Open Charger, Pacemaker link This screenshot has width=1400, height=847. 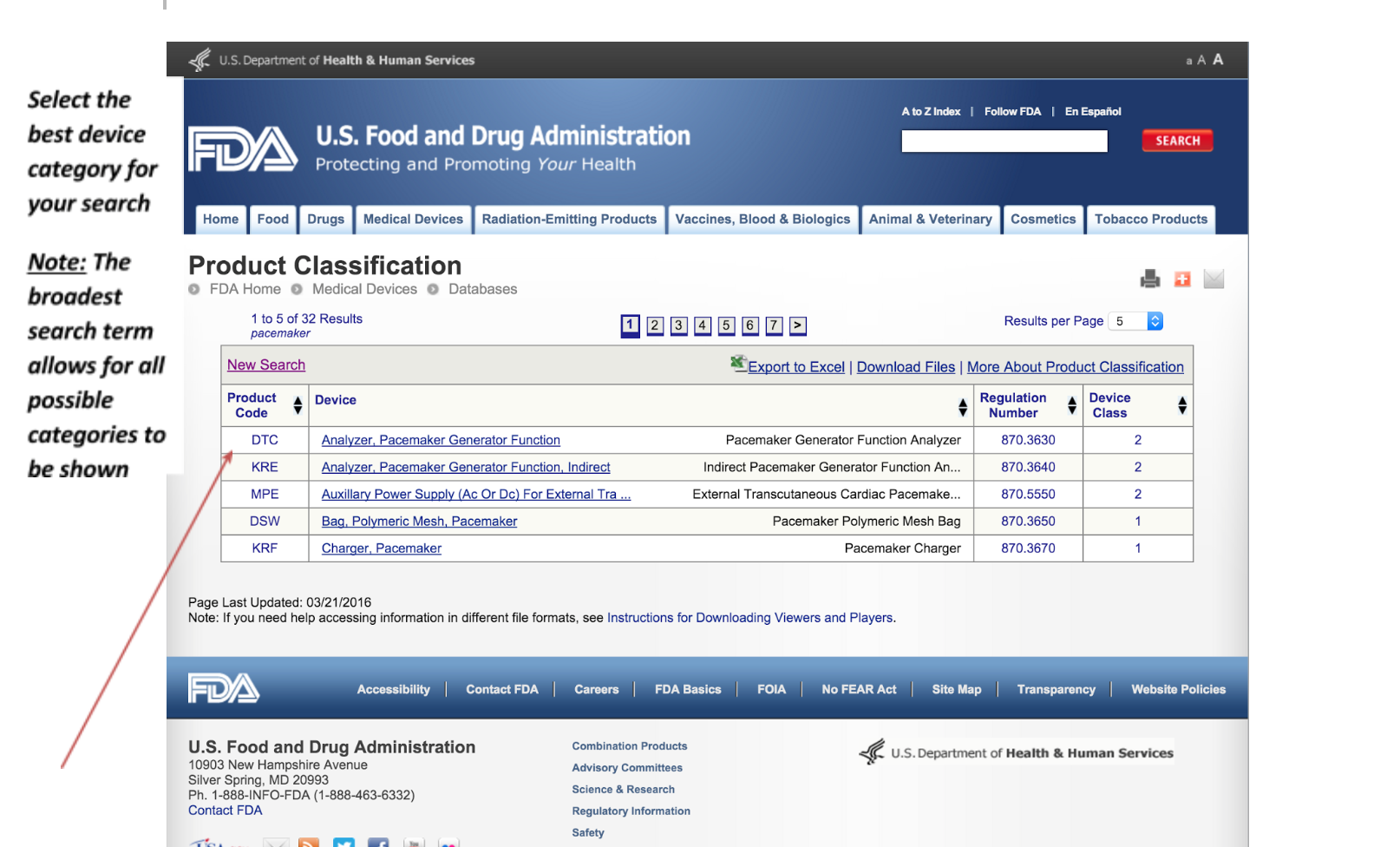point(382,548)
